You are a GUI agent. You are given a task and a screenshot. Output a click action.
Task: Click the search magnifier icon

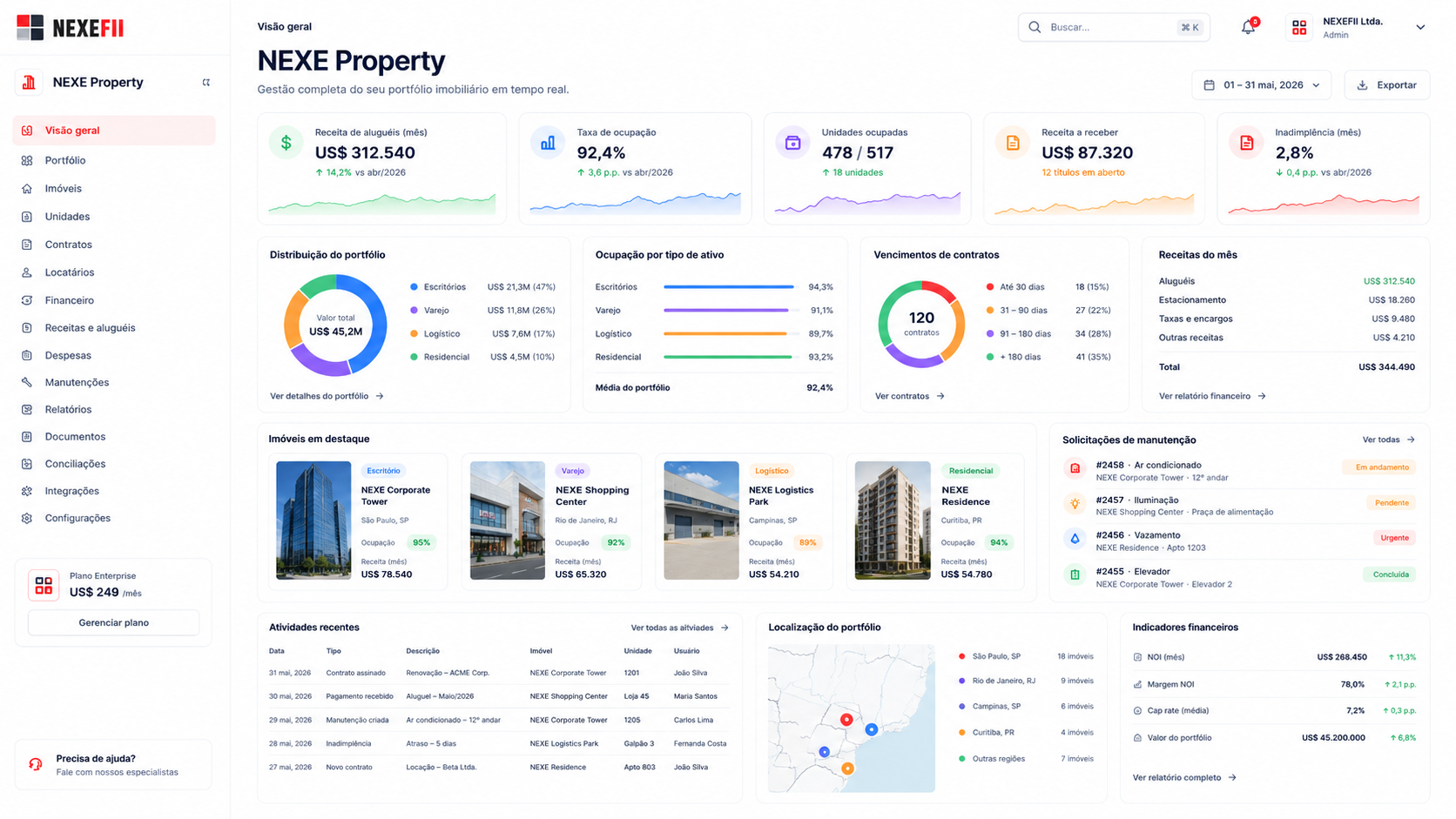point(1035,27)
